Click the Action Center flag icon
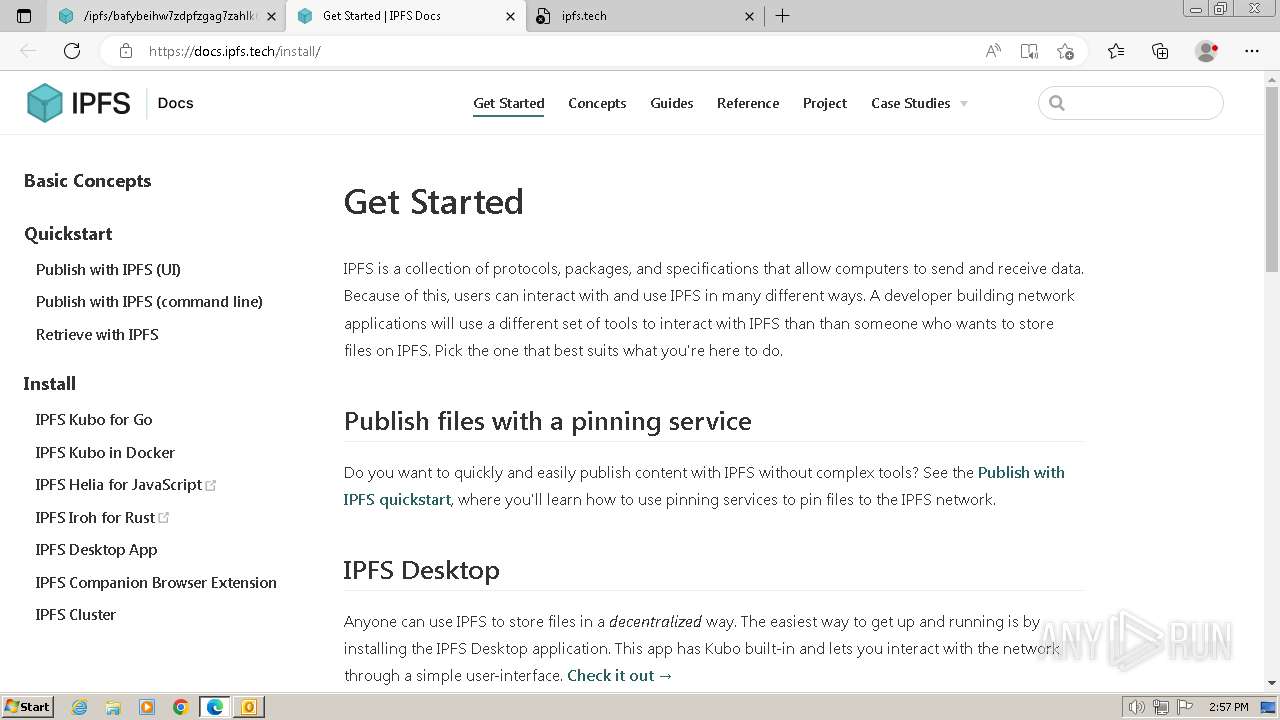 coord(1185,707)
